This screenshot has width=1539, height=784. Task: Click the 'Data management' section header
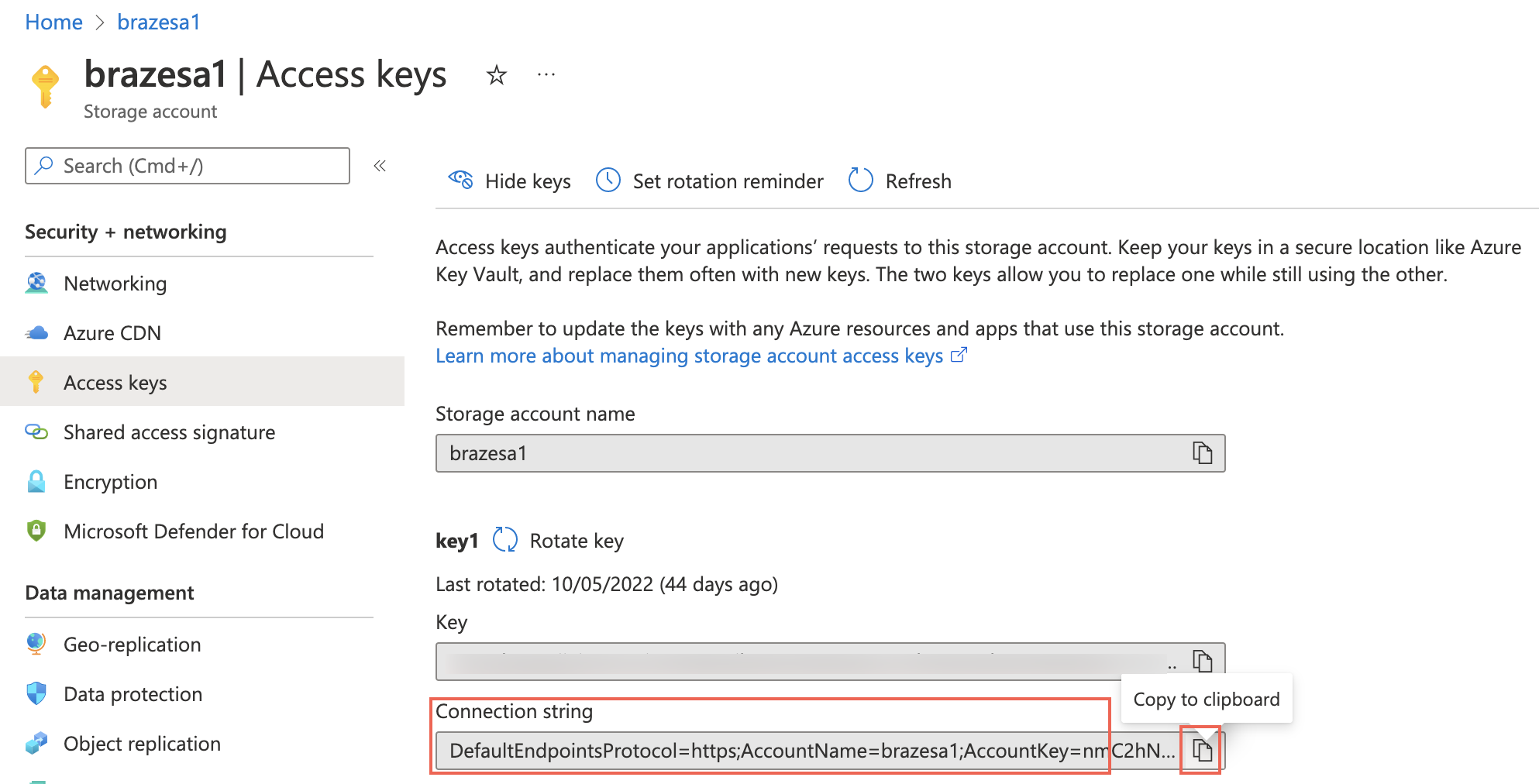[109, 593]
